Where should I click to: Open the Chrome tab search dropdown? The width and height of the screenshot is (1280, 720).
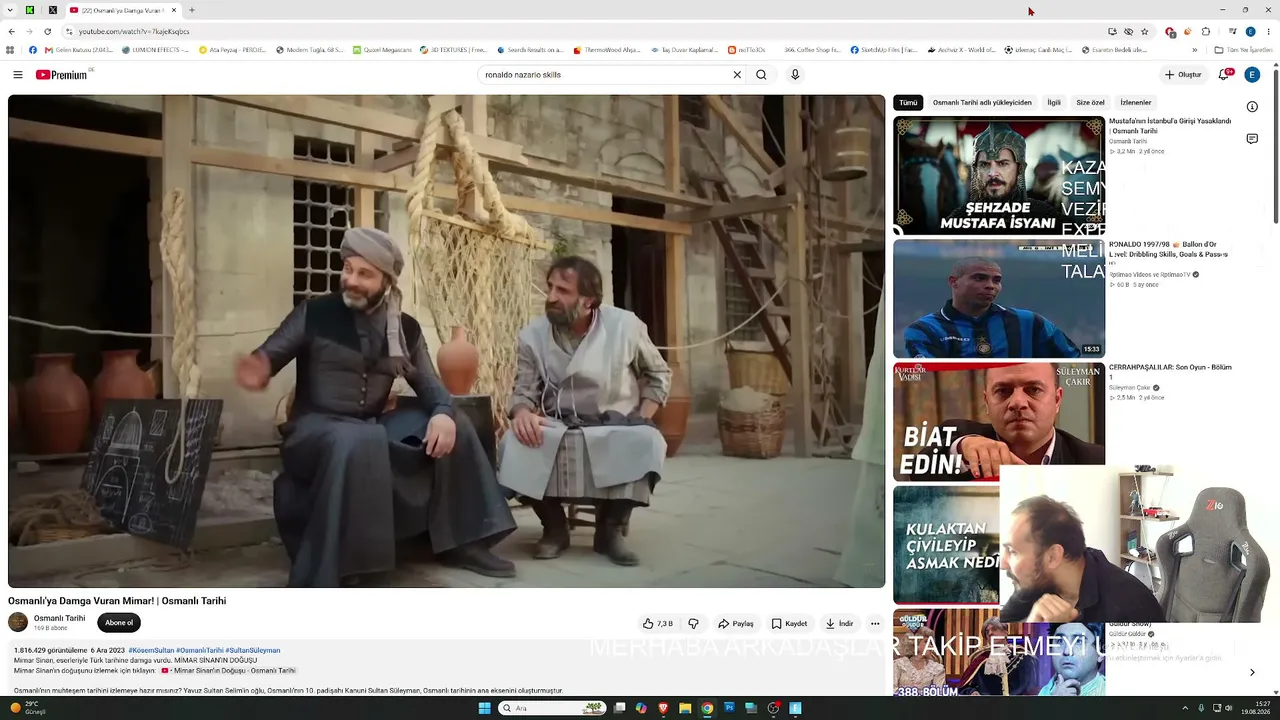point(10,10)
